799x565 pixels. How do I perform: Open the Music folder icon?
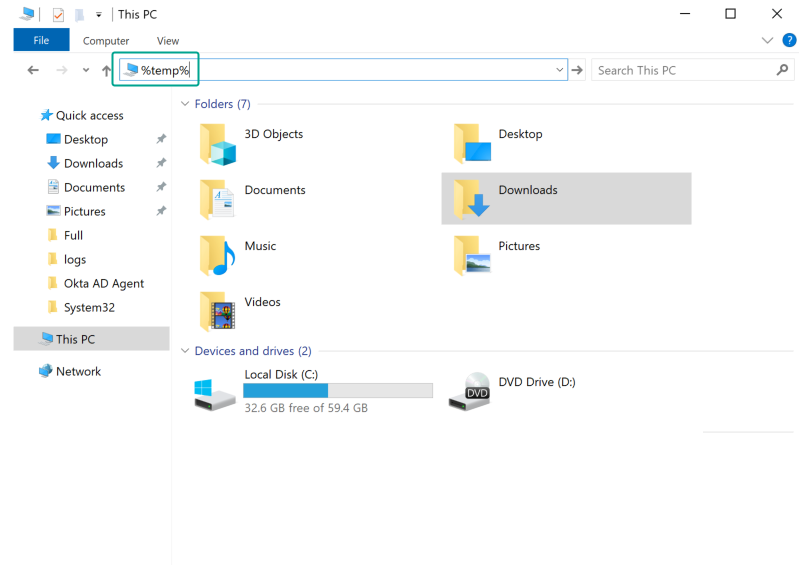pyautogui.click(x=217, y=256)
